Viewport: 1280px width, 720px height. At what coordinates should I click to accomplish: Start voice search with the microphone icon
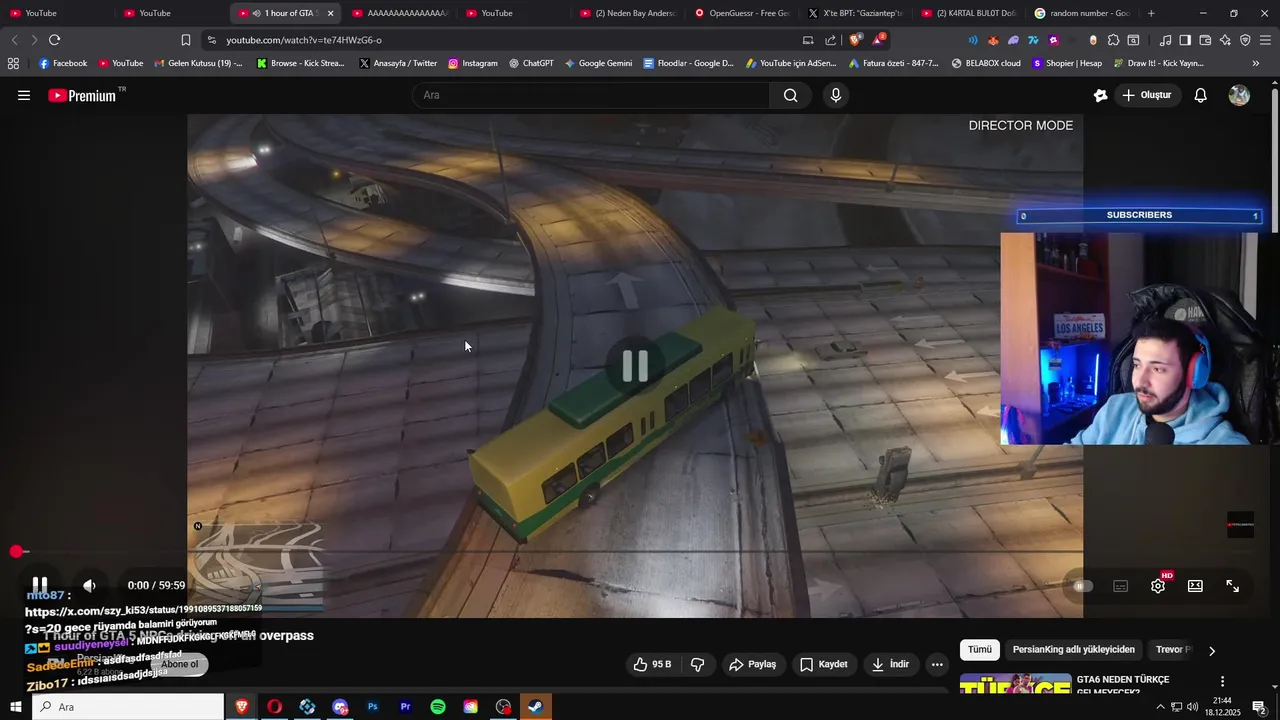[836, 95]
